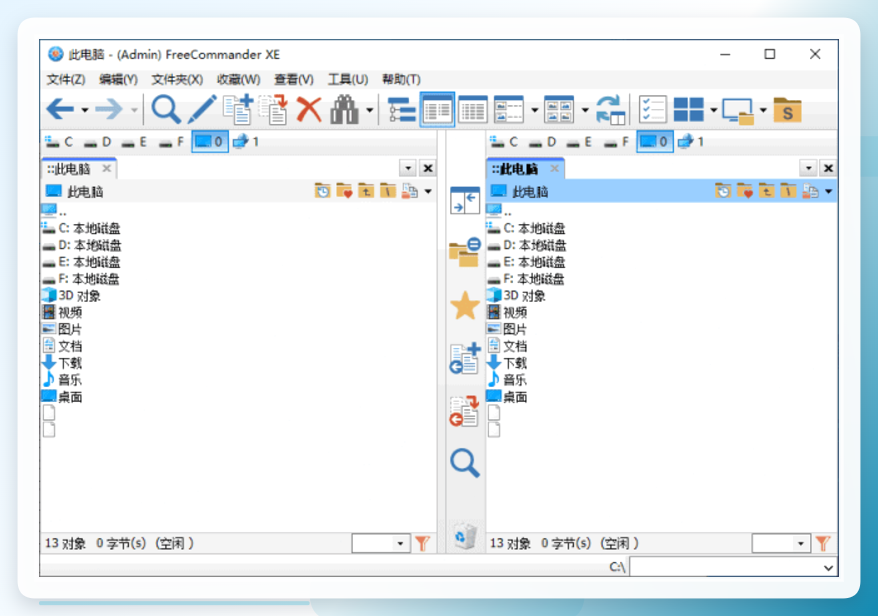Switch right panel to drive F
878x616 pixels.
click(x=617, y=142)
